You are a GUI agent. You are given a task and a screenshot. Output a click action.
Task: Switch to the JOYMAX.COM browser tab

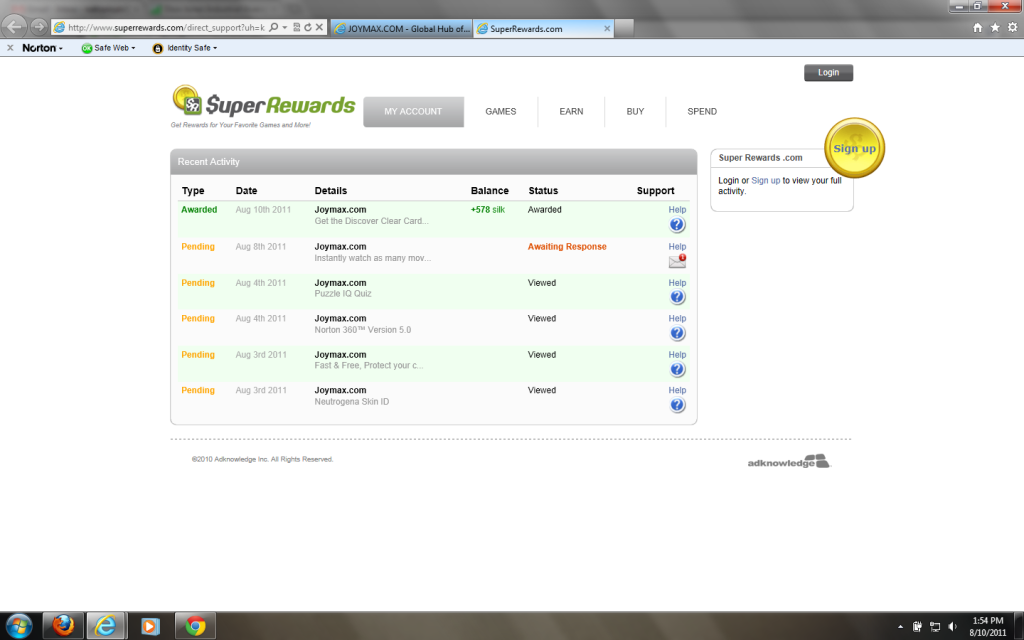401,29
